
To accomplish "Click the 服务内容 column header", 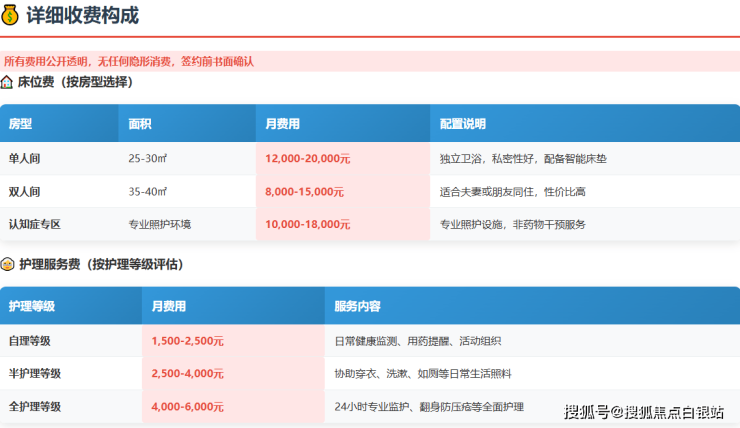I will point(357,306).
